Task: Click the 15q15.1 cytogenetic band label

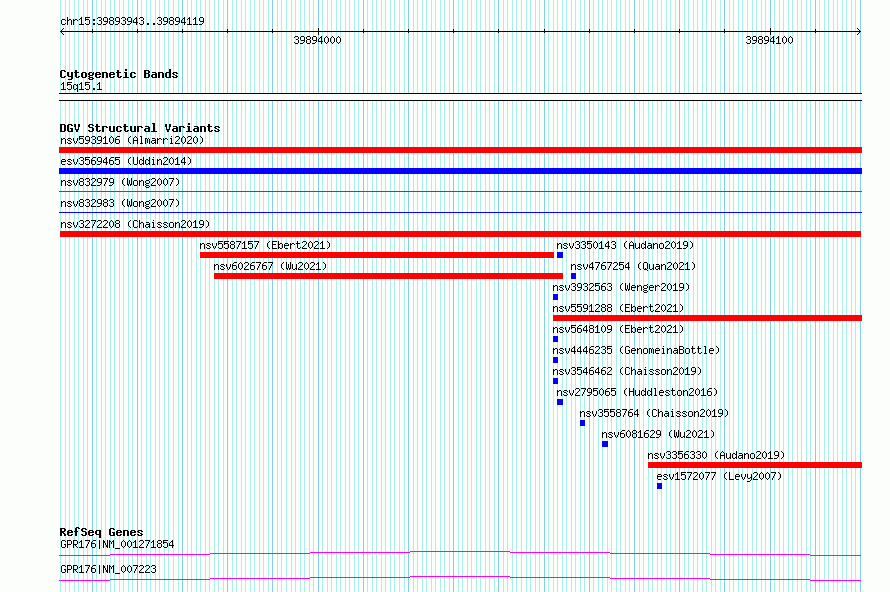Action: coord(81,86)
